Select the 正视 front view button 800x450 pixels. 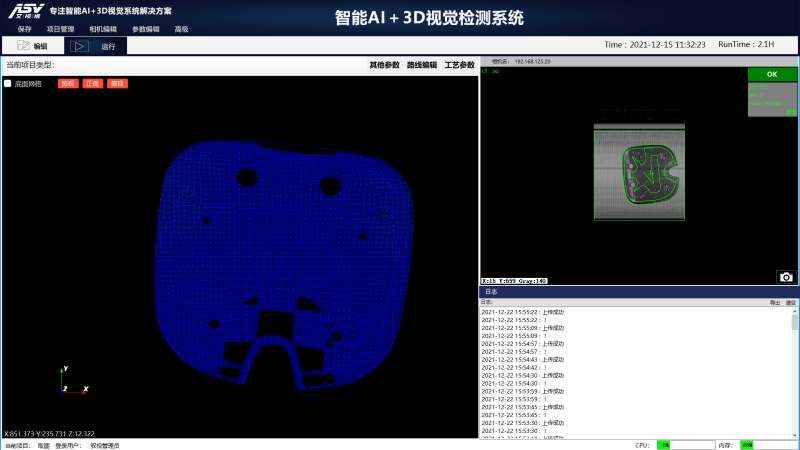tap(93, 84)
